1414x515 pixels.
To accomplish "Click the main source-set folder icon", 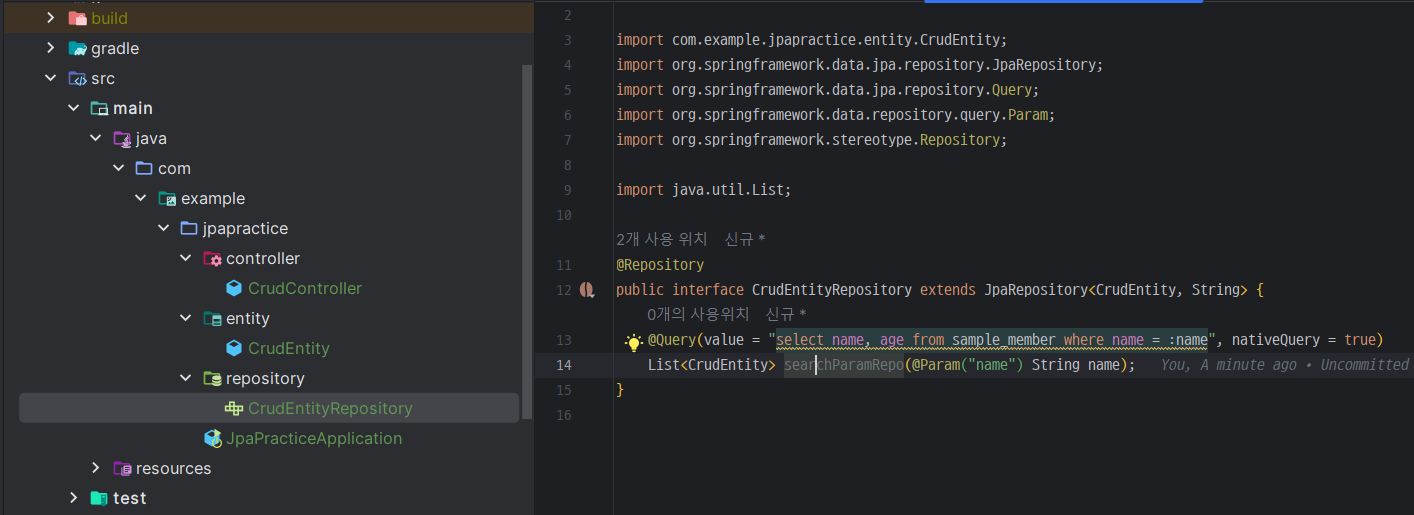I will coord(99,108).
